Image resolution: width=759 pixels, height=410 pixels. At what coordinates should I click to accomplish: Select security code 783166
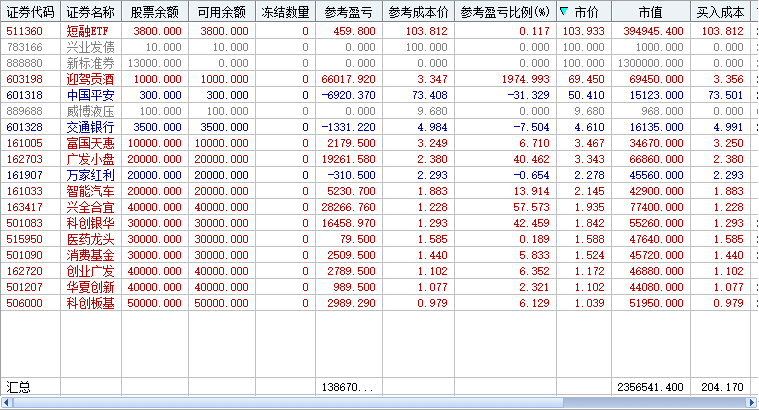pos(25,47)
